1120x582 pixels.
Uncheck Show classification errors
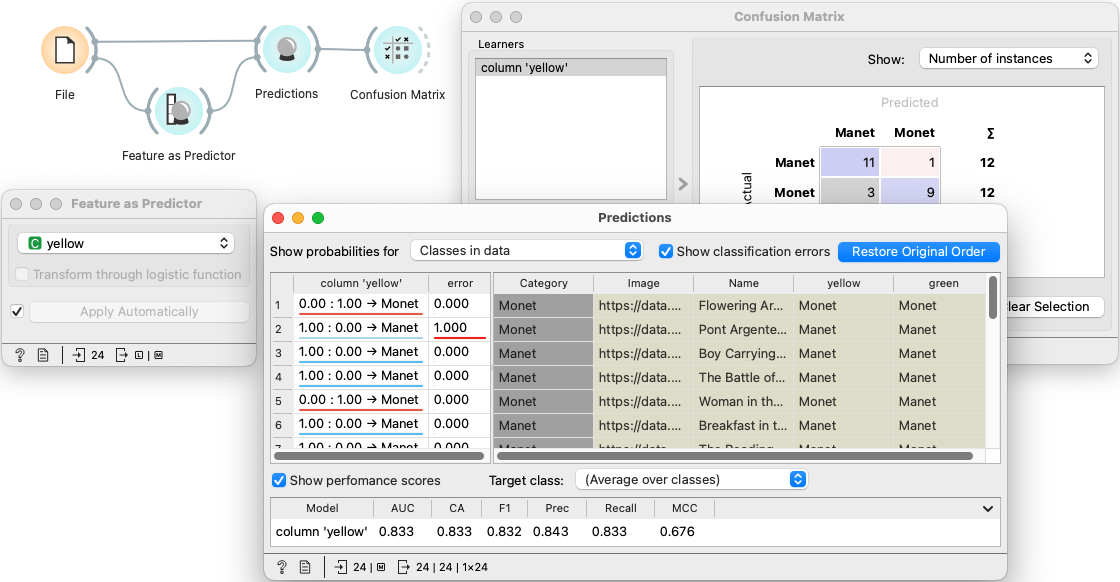tap(666, 251)
